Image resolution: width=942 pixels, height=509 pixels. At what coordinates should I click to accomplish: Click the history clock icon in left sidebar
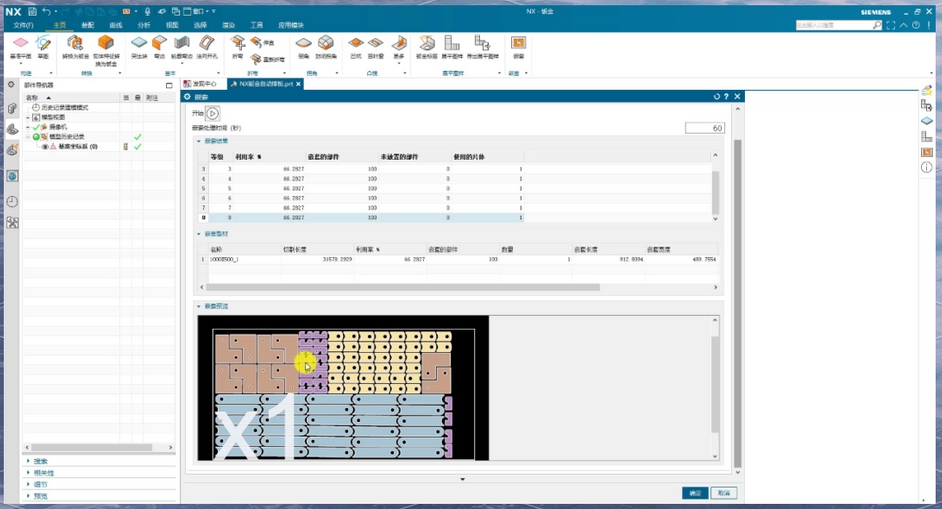tap(12, 201)
